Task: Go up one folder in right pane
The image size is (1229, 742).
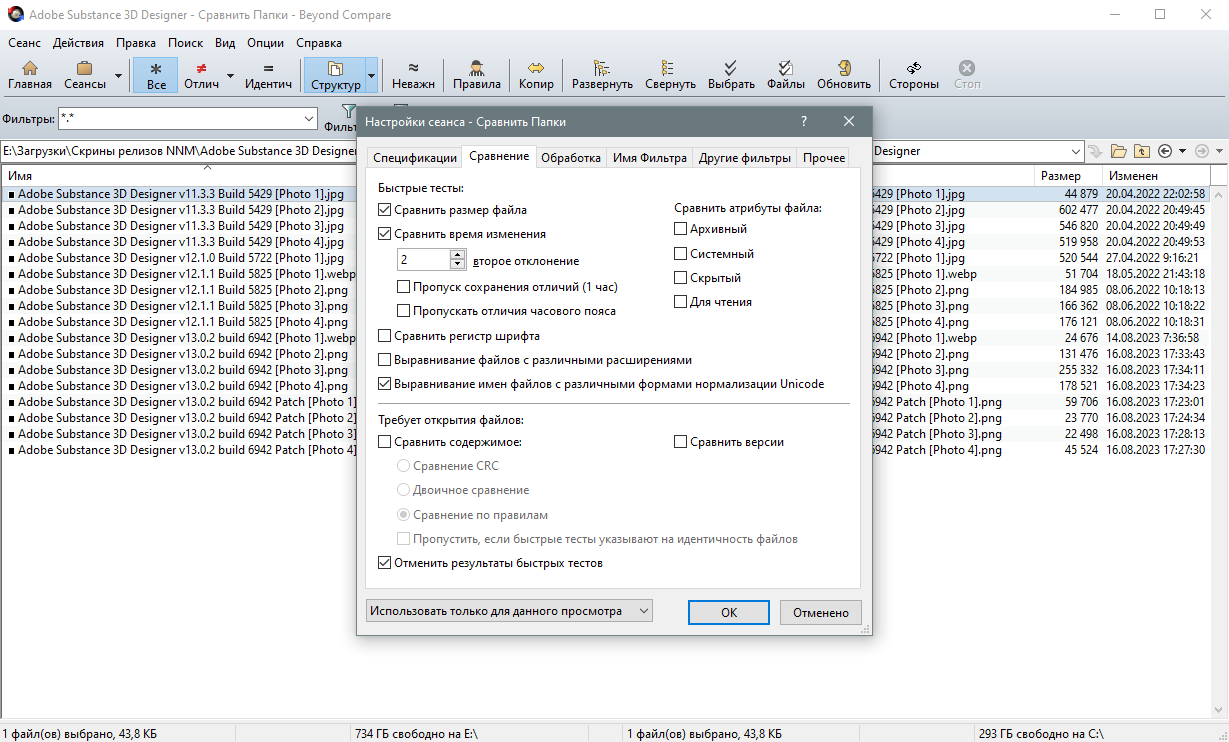Action: click(1142, 151)
